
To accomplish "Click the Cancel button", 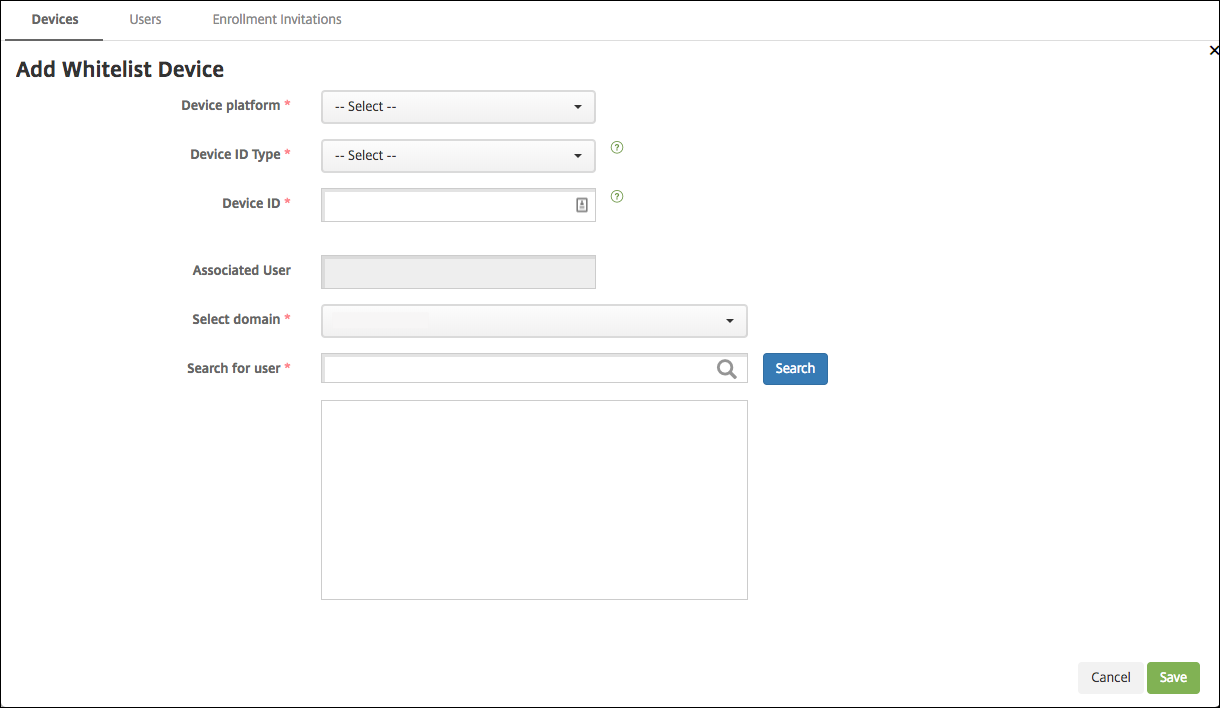I will [1110, 677].
